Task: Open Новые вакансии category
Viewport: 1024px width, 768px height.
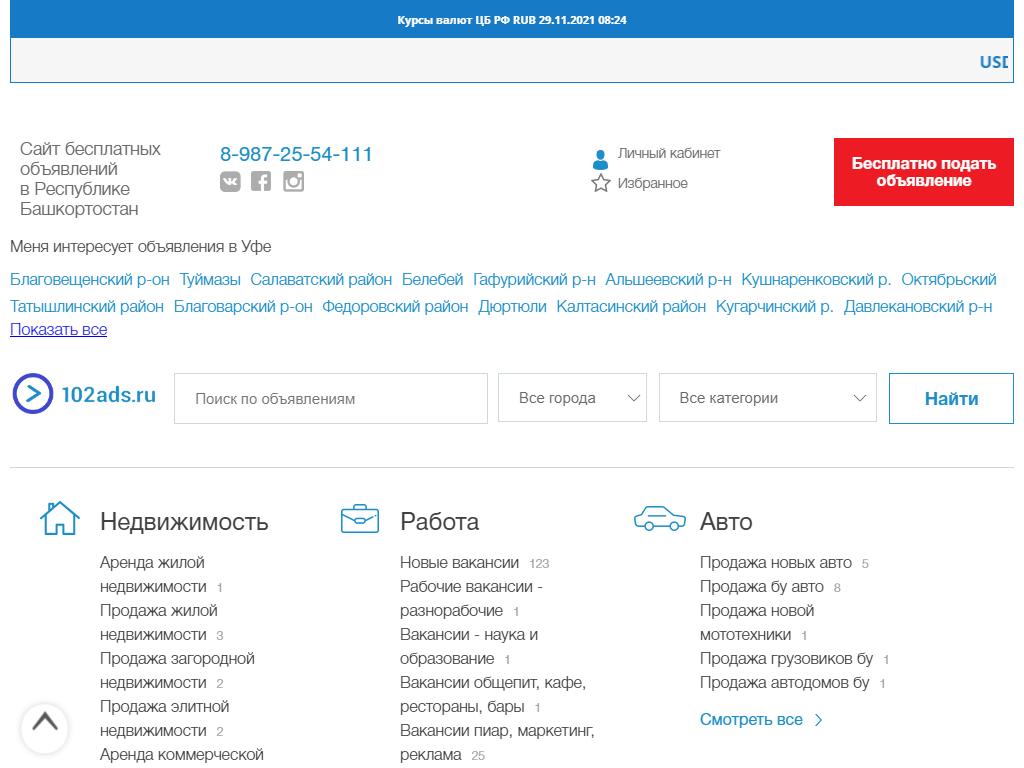Action: click(459, 562)
